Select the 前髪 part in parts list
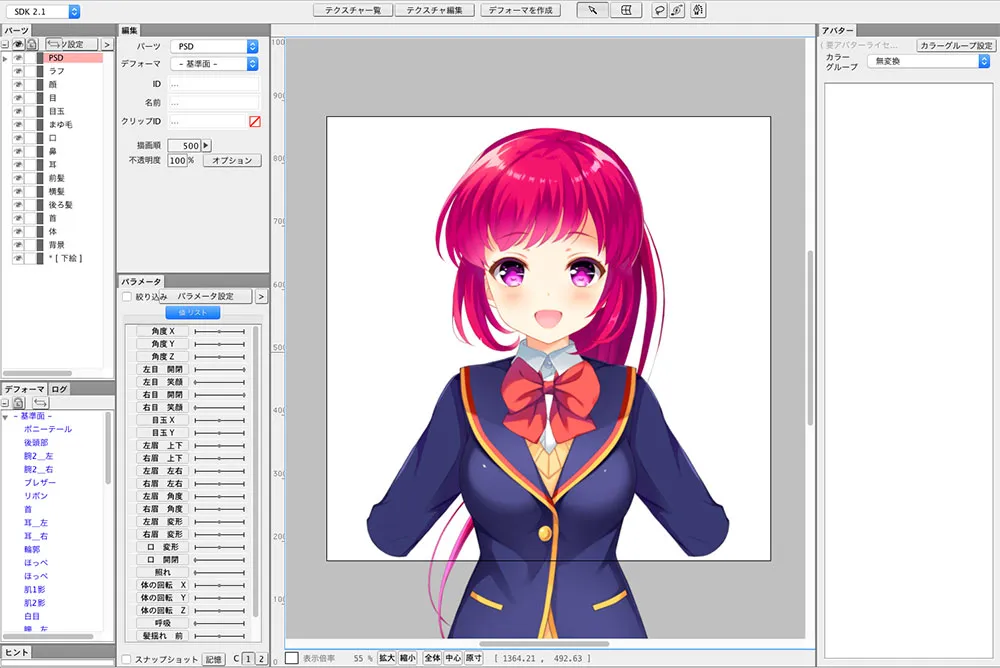1000x668 pixels. 57,176
